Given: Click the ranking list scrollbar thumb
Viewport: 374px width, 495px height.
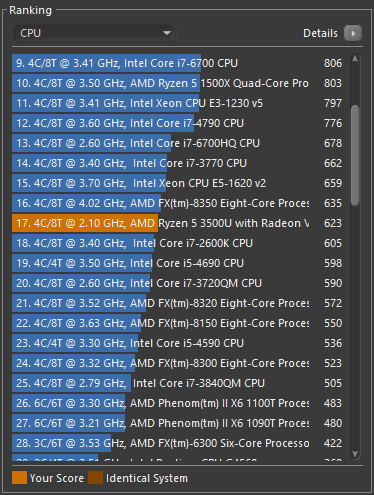Looking at the screenshot, I should pos(355,155).
